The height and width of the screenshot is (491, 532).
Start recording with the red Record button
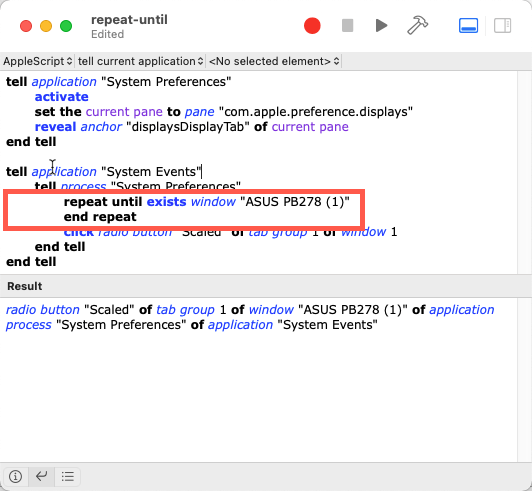tap(312, 26)
